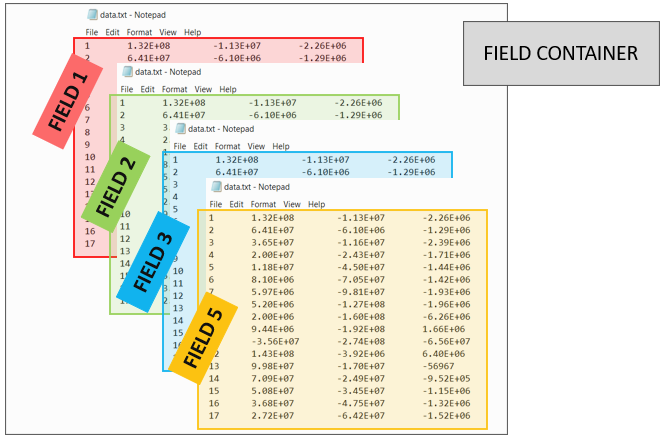This screenshot has width=665, height=438.
Task: Click value 6.40E+06 in the front window
Action: [x=445, y=353]
